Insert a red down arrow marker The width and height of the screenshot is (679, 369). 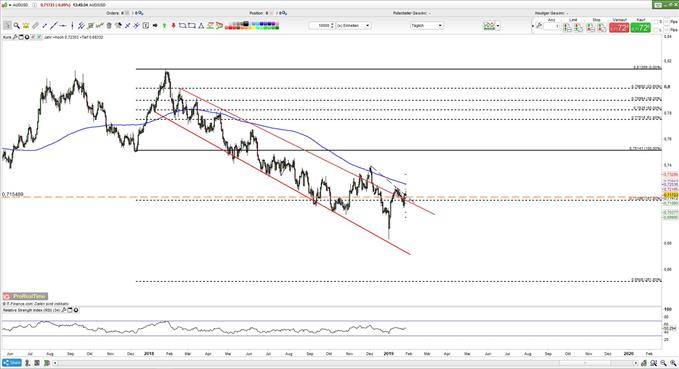click(x=174, y=26)
